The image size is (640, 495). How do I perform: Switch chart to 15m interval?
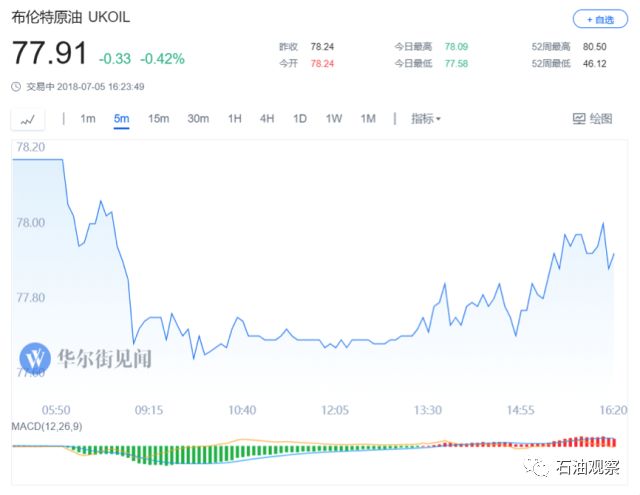(158, 119)
